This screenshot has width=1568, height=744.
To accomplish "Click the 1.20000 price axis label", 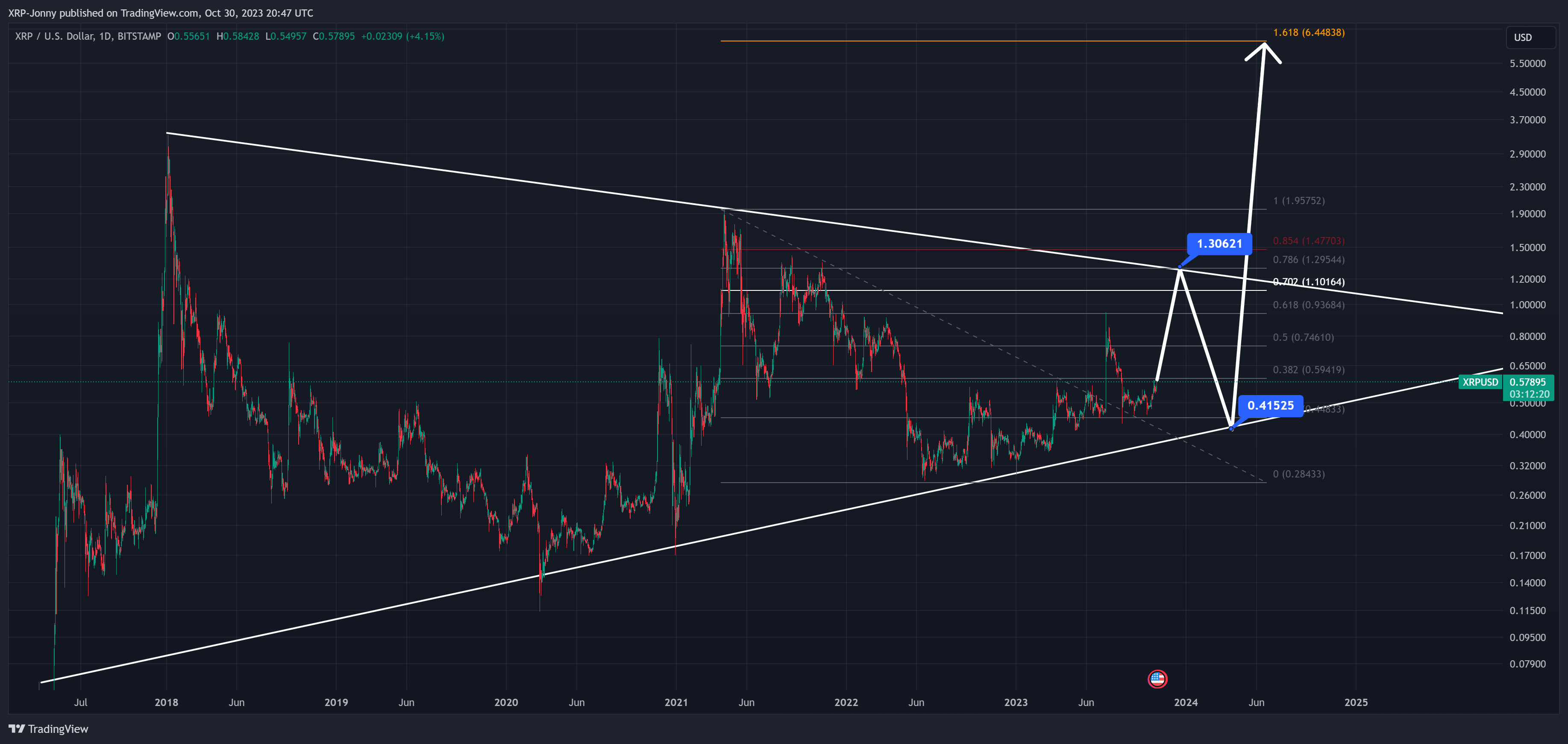I will pyautogui.click(x=1527, y=279).
